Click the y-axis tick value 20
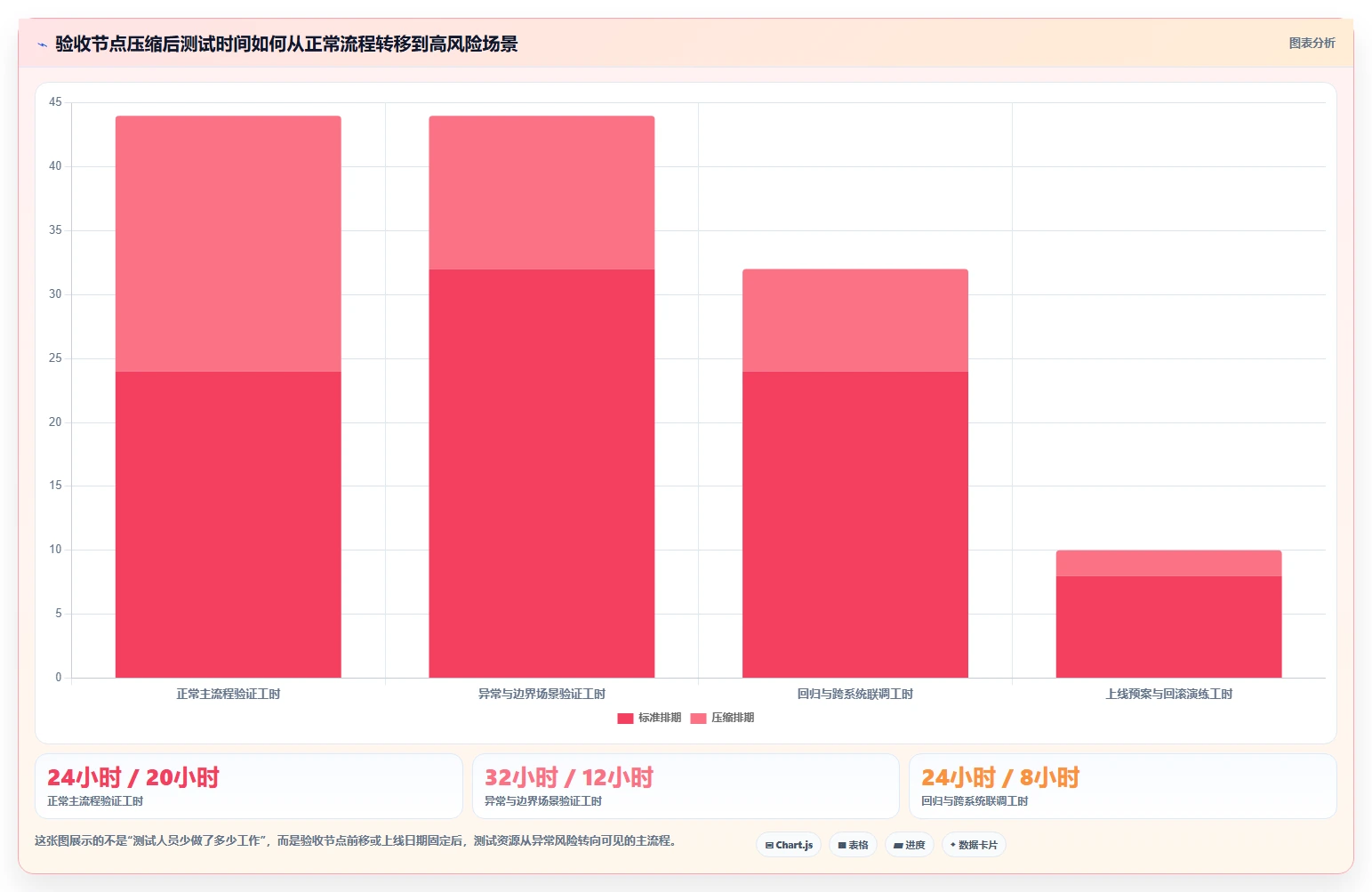The height and width of the screenshot is (892, 1372). point(55,422)
